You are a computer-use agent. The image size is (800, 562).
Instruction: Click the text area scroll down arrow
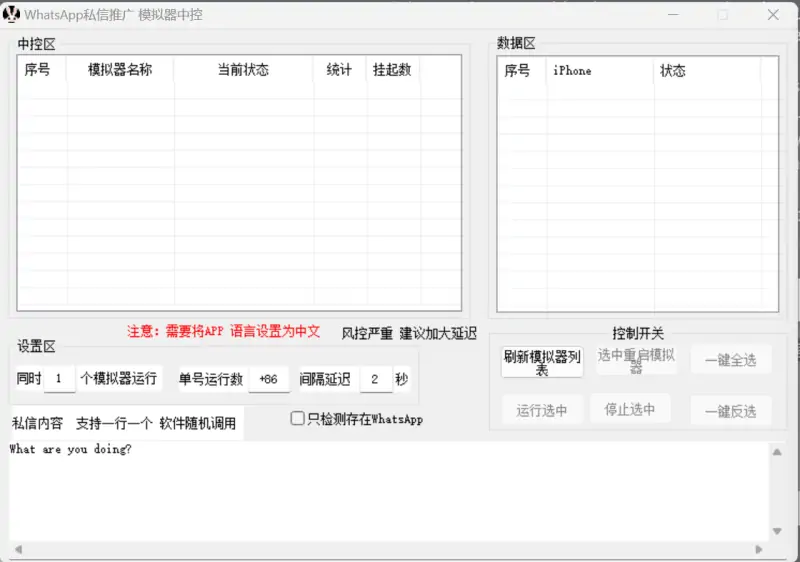coord(777,531)
